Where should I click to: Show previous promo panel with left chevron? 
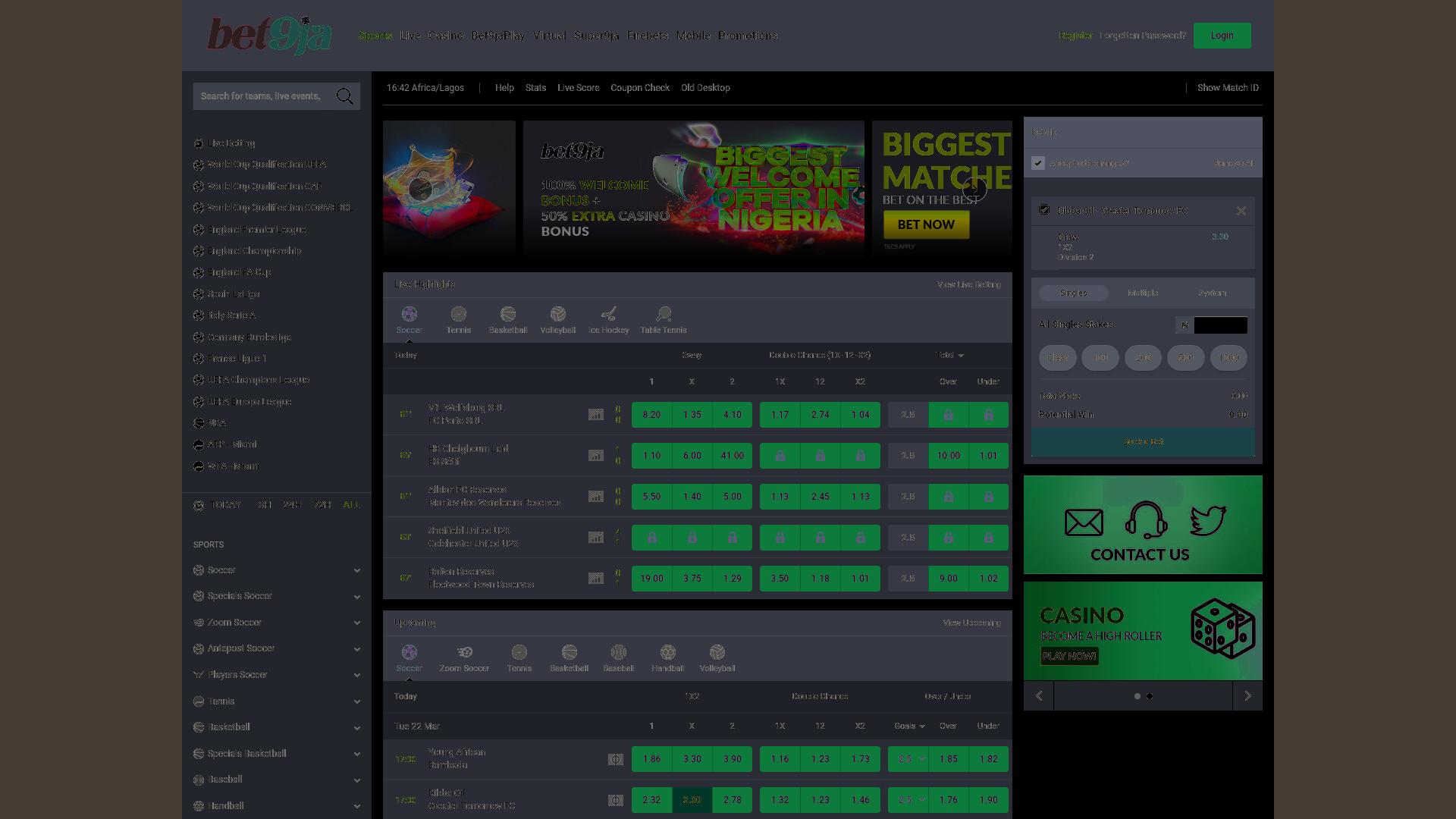click(1039, 695)
